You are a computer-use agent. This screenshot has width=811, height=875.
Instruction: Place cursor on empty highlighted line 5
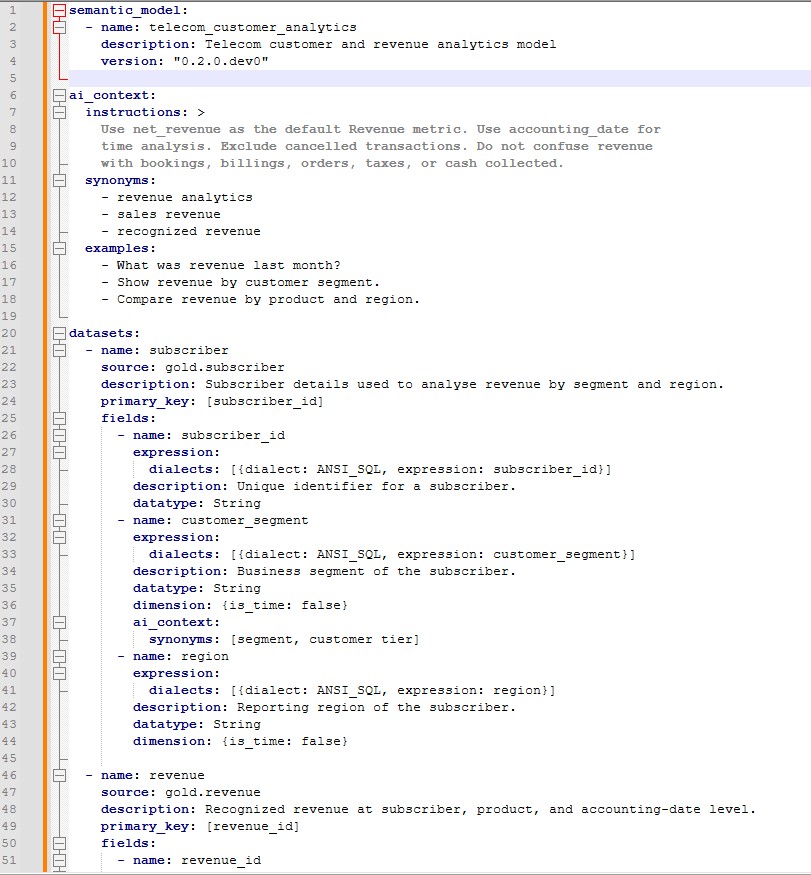coord(439,78)
